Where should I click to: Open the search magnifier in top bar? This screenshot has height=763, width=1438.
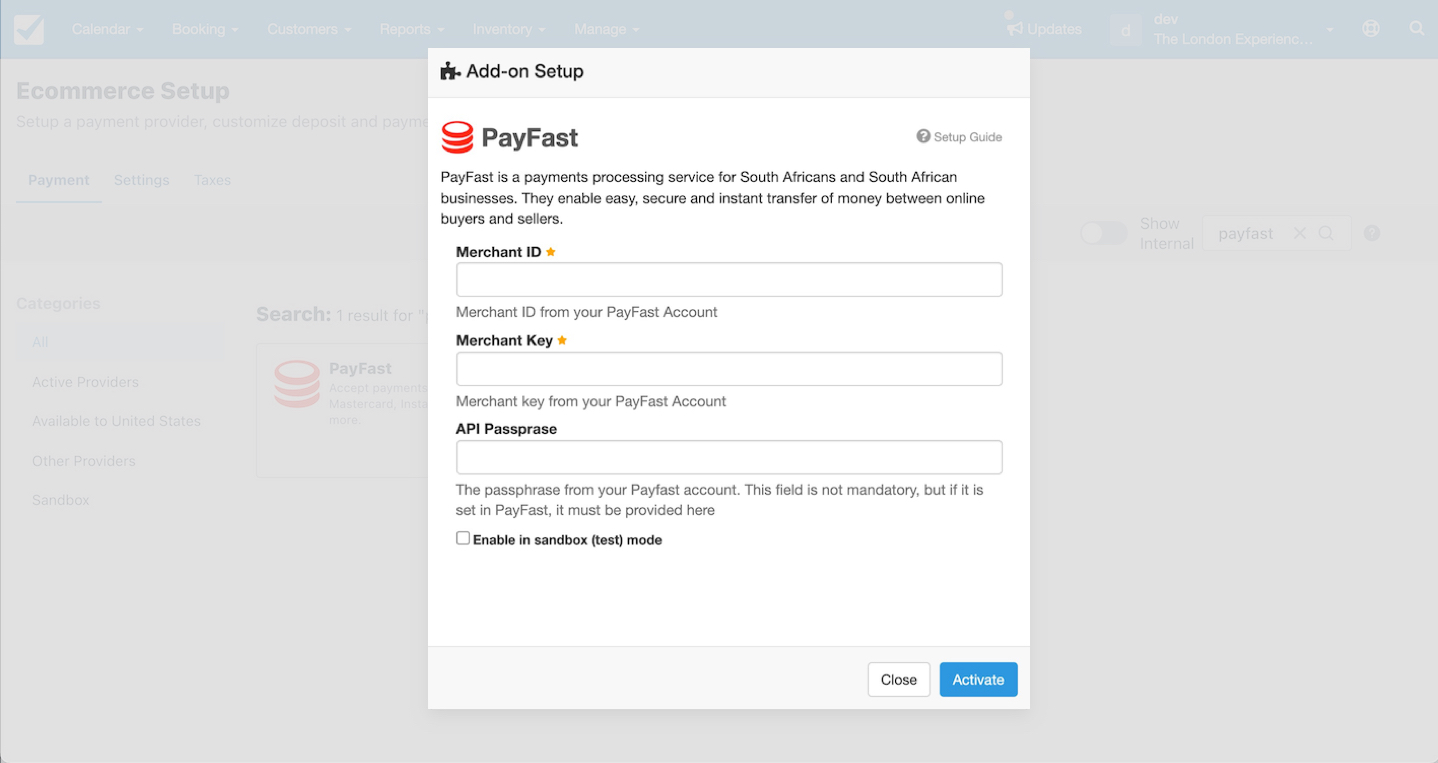pos(1417,29)
